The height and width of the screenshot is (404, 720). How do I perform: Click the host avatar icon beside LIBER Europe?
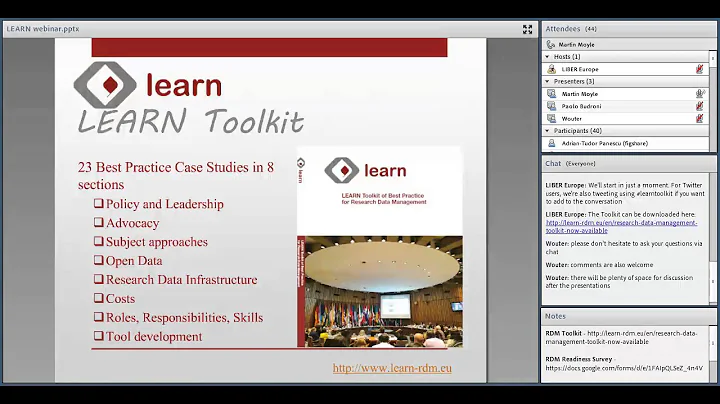coord(551,69)
